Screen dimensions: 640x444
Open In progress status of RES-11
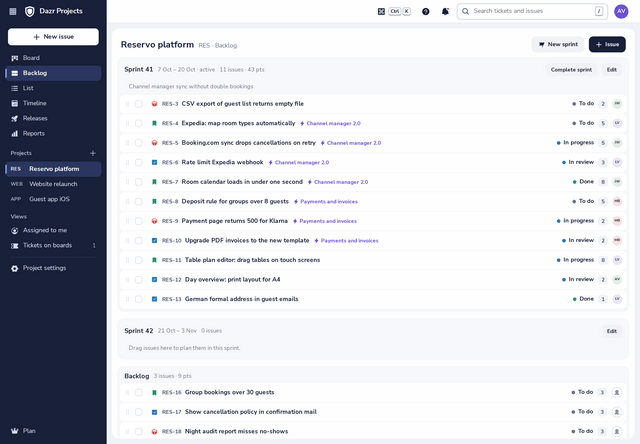point(575,260)
